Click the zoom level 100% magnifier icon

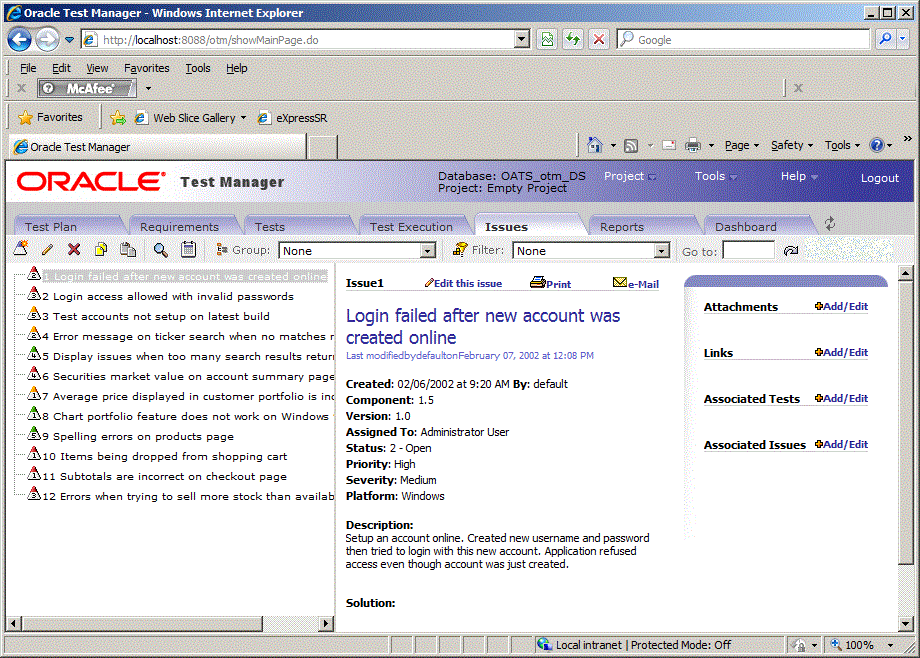click(836, 644)
